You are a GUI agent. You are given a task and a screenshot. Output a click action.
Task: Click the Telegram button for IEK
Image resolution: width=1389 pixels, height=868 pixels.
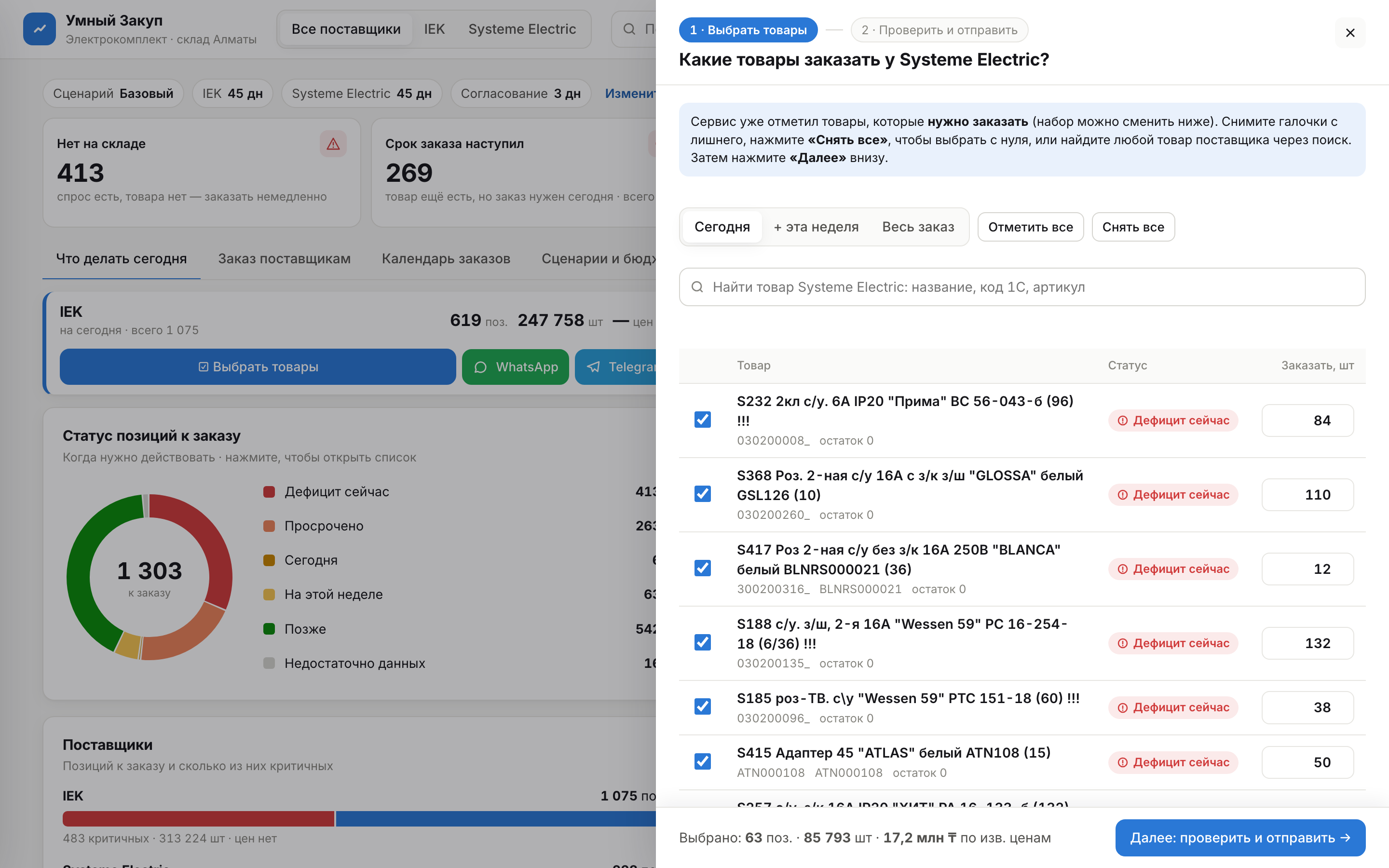pyautogui.click(x=615, y=367)
